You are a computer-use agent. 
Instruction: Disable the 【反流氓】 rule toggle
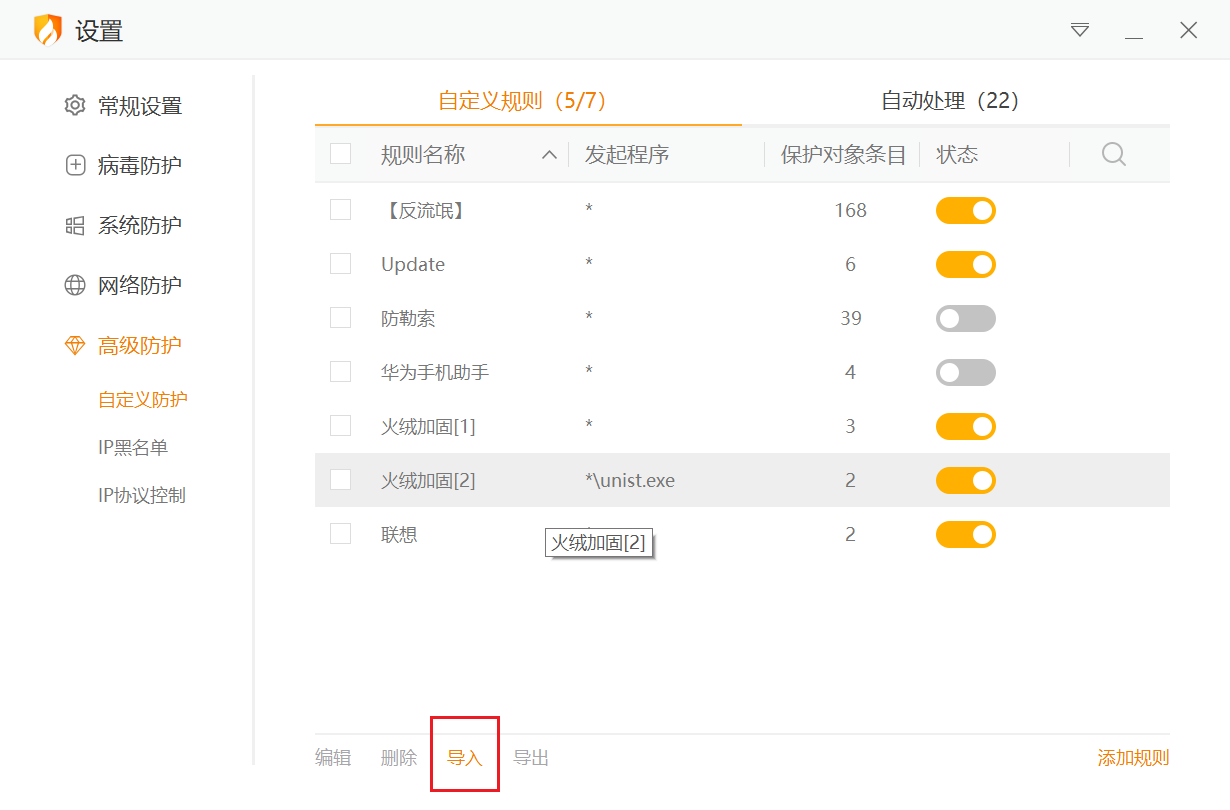pos(965,211)
